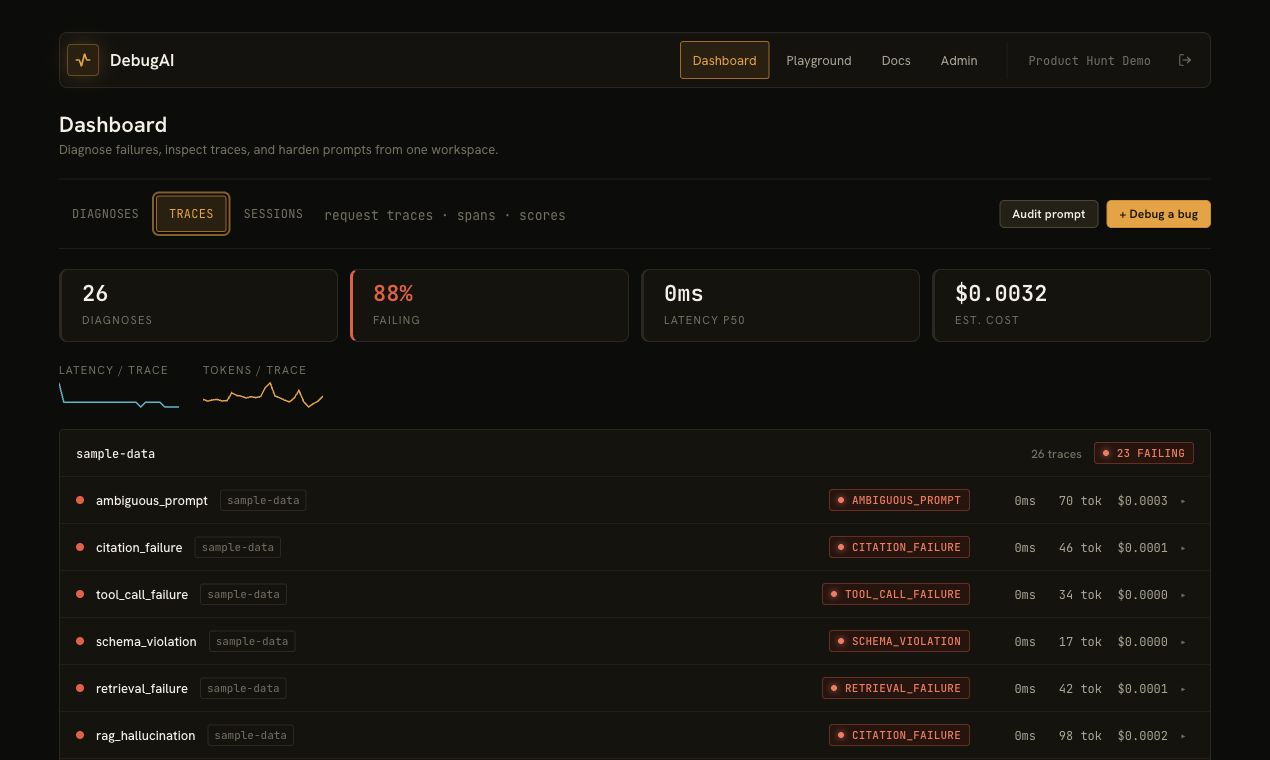Expand the rag_hallucination trace arrow
The image size is (1270, 760).
1183,736
